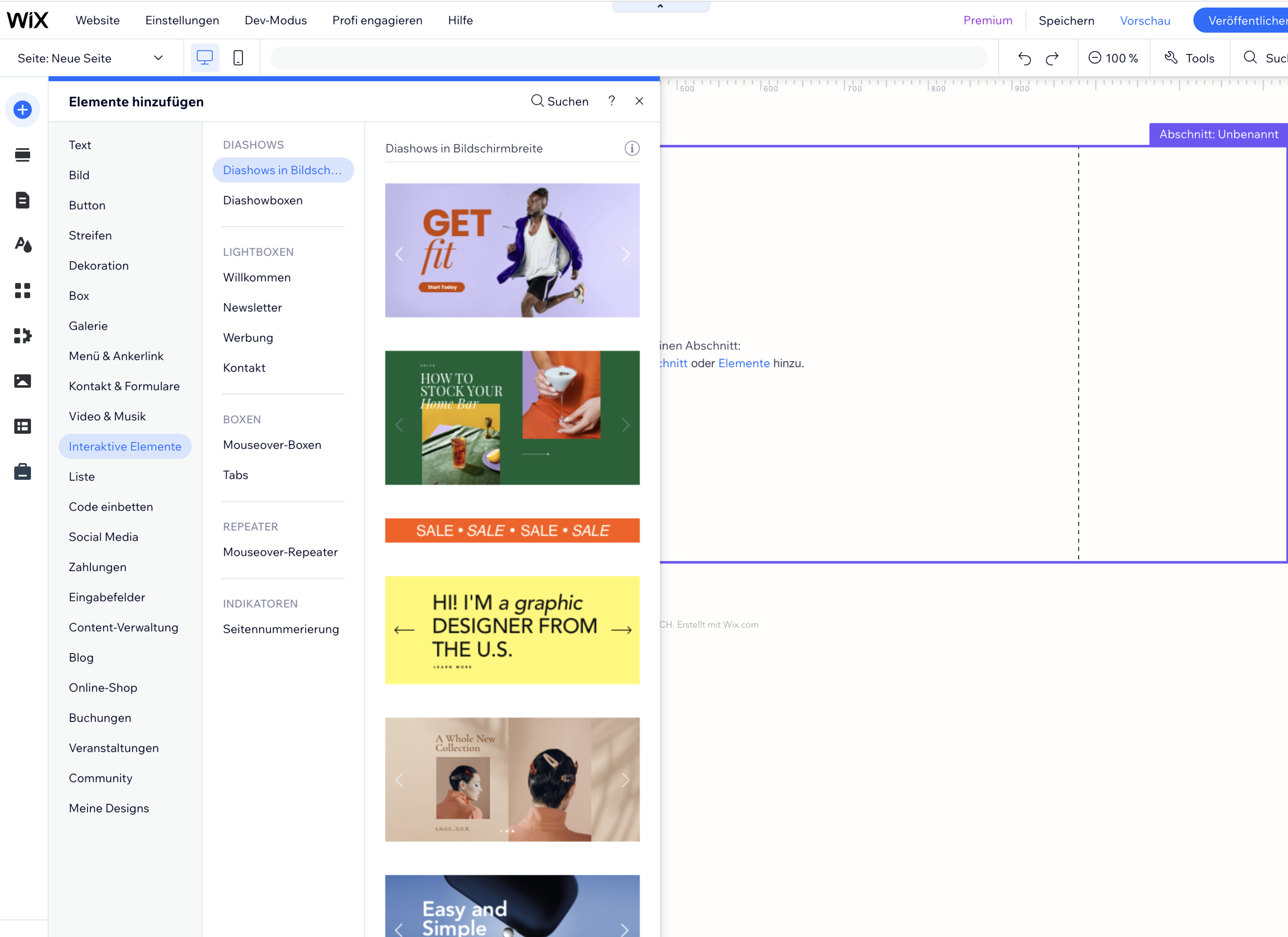Image resolution: width=1288 pixels, height=937 pixels.
Task: Open the Pages menu icon in left sidebar
Action: click(23, 200)
